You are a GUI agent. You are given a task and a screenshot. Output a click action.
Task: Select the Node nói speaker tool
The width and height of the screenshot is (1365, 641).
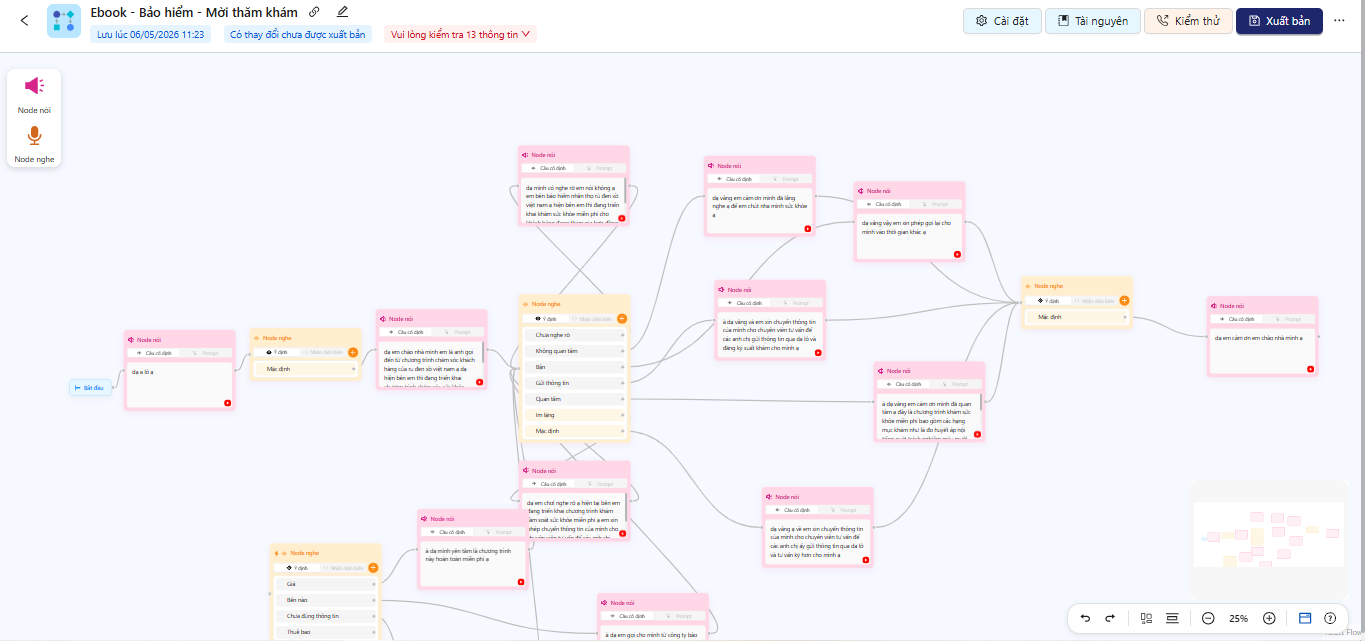(34, 94)
